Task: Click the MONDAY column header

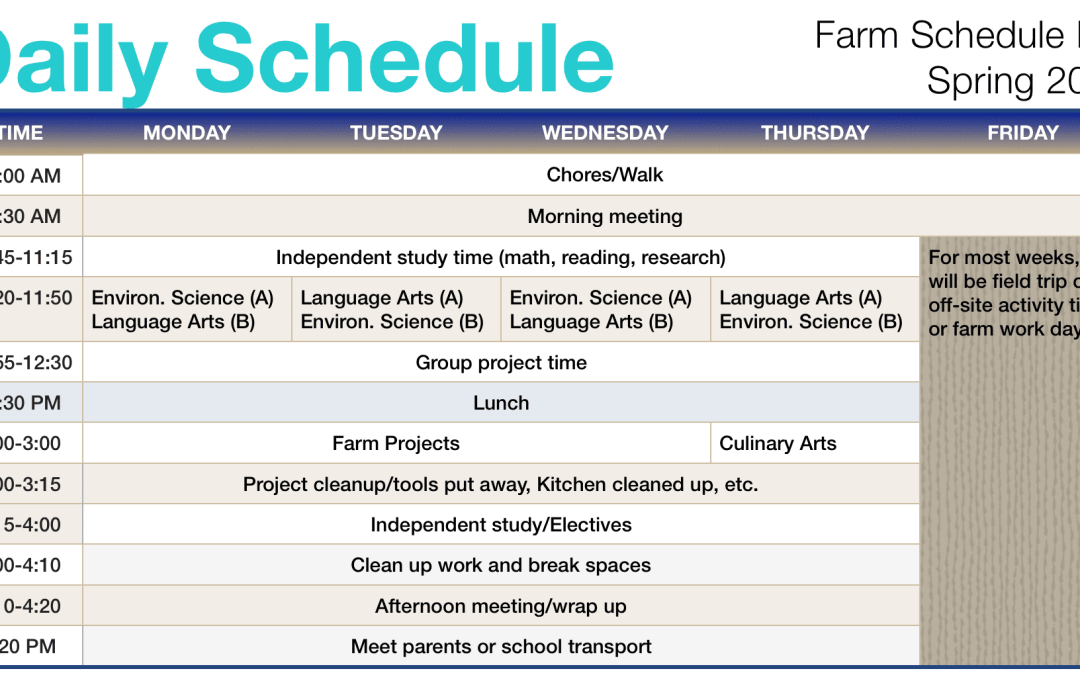Action: [187, 133]
